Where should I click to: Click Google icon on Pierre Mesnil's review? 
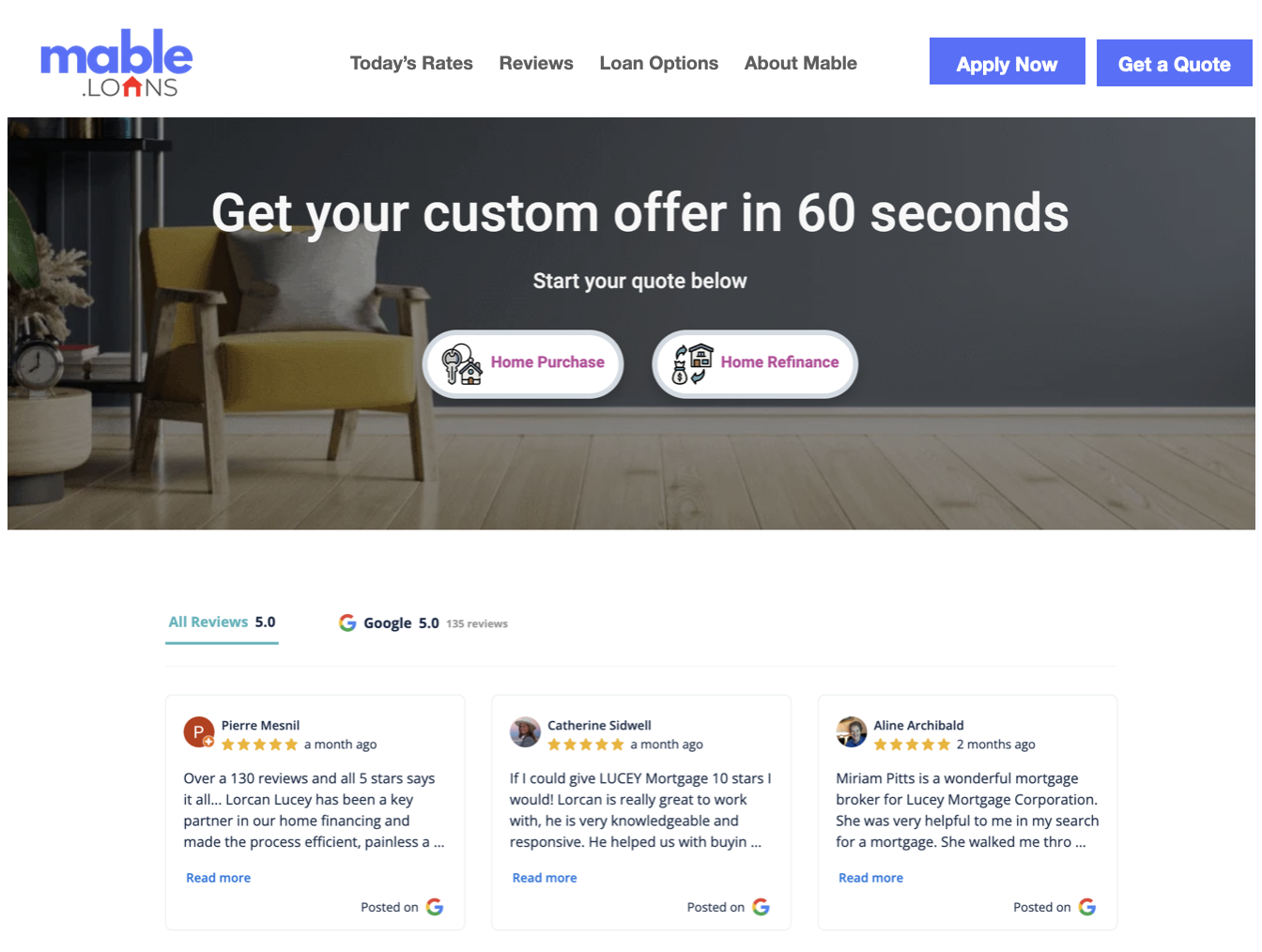click(435, 907)
